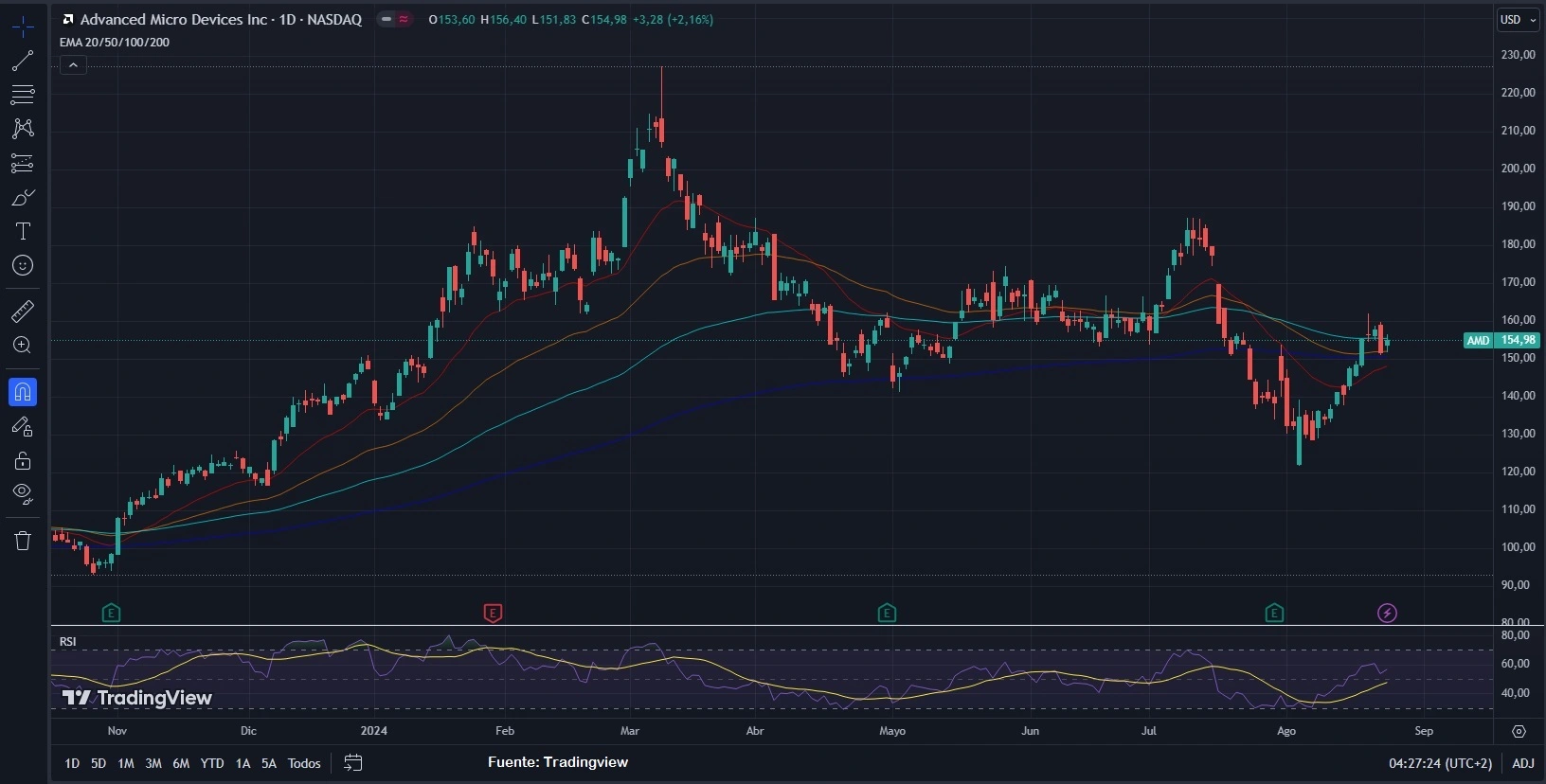Screen dimensions: 1546x784
Task: Open the emoji icons tool
Action: point(23,266)
